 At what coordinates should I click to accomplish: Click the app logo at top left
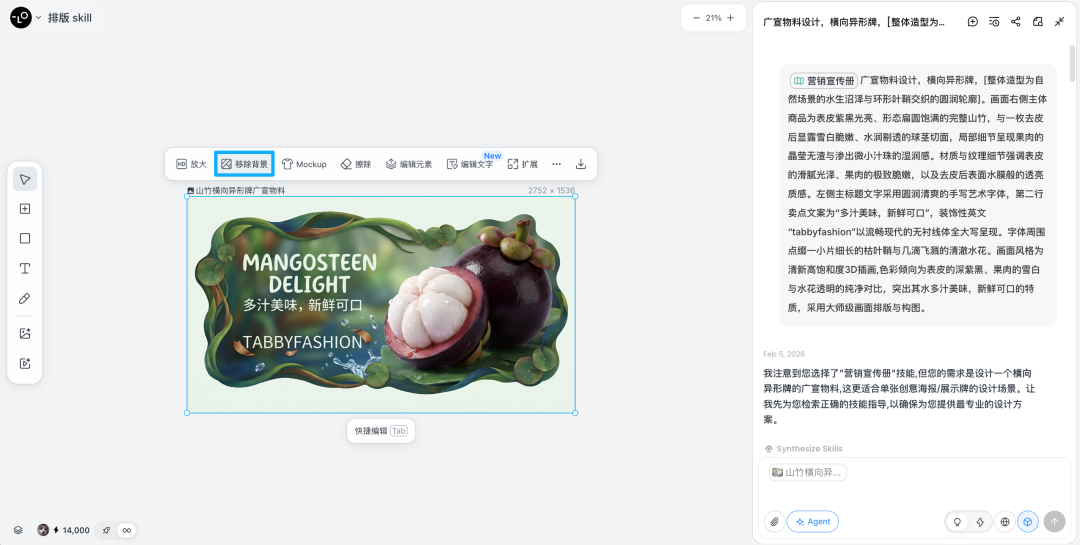click(21, 17)
